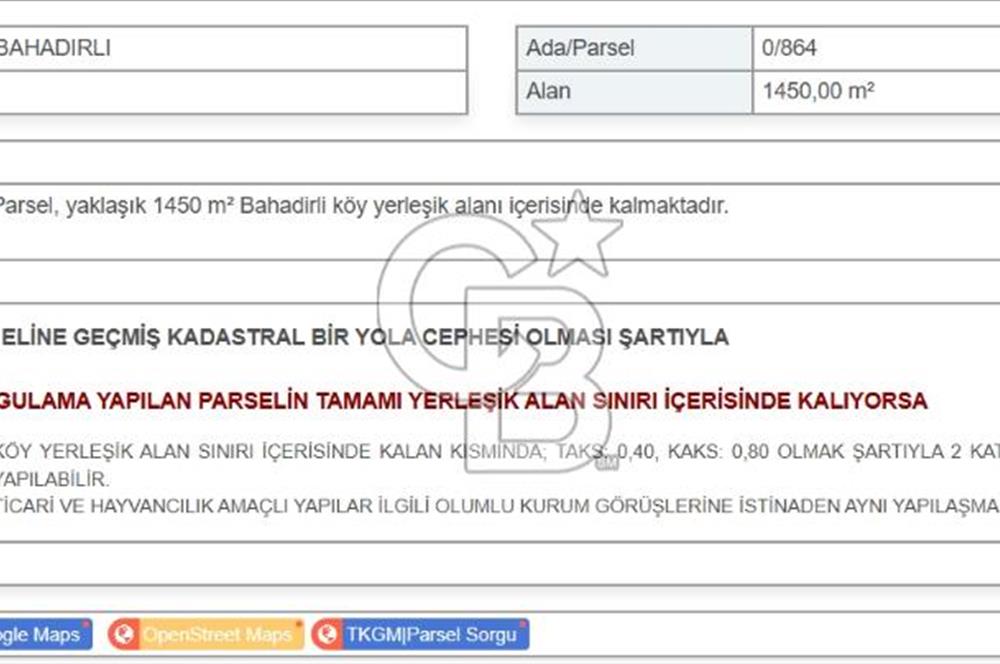This screenshot has width=1000, height=664.
Task: Click the OpenStreet Maps globe icon
Action: [124, 634]
